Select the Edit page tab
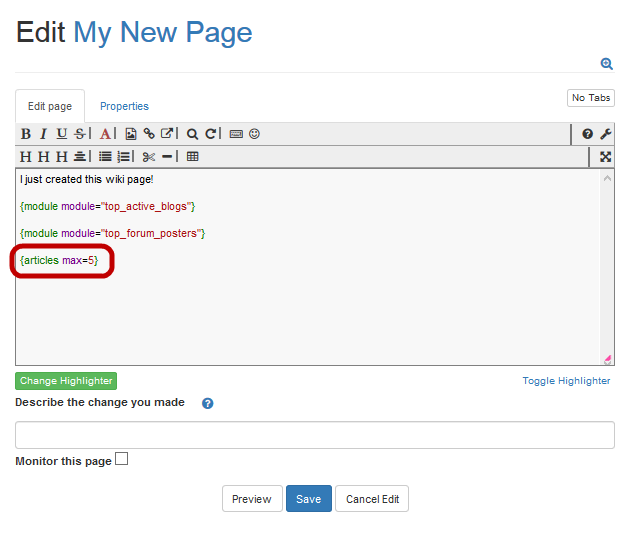Image resolution: width=633 pixels, height=540 pixels. [50, 106]
